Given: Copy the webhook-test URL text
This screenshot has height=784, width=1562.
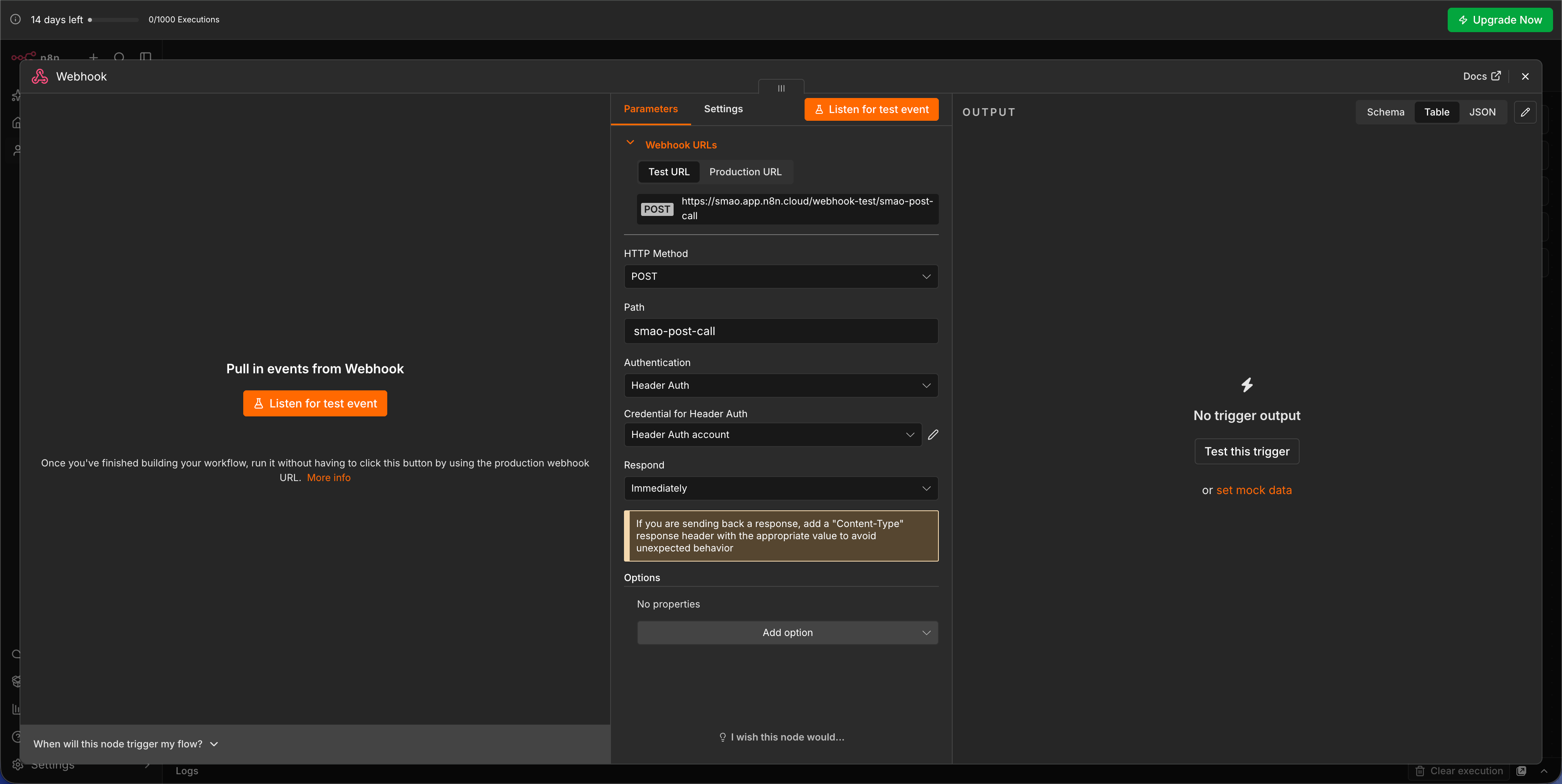Looking at the screenshot, I should (x=807, y=209).
